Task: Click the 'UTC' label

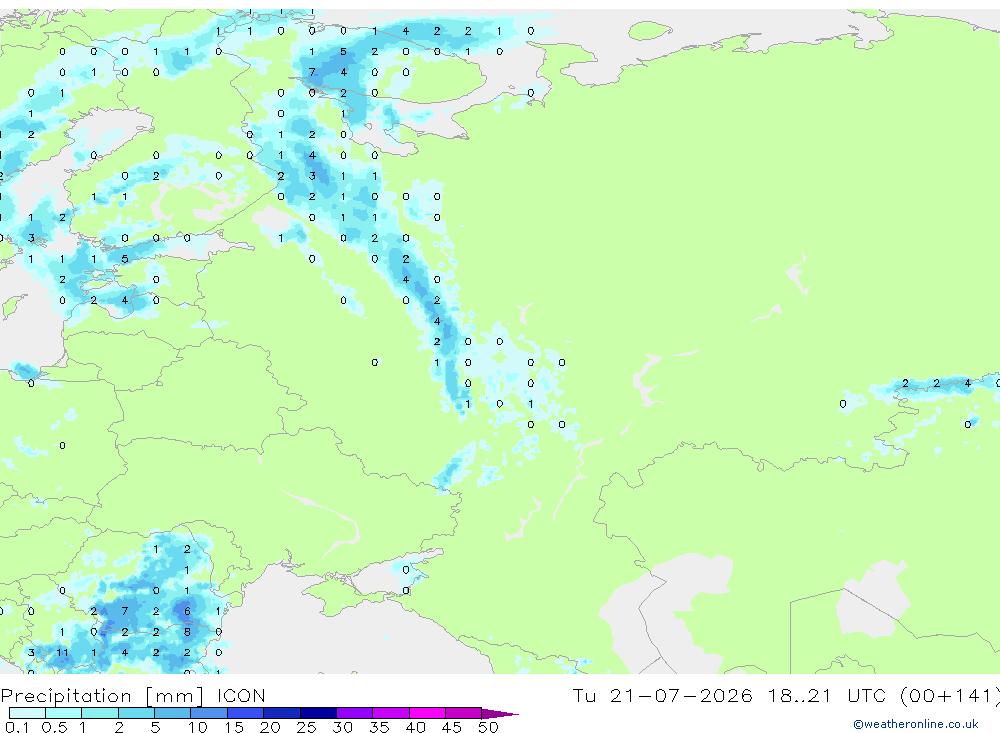Action: [868, 695]
